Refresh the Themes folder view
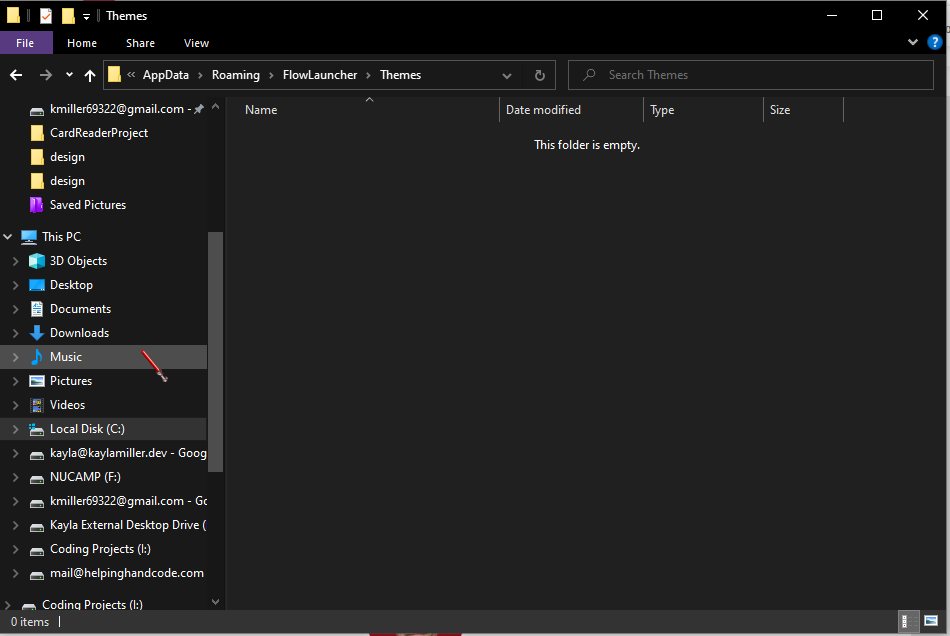Image resolution: width=950 pixels, height=636 pixels. point(539,75)
